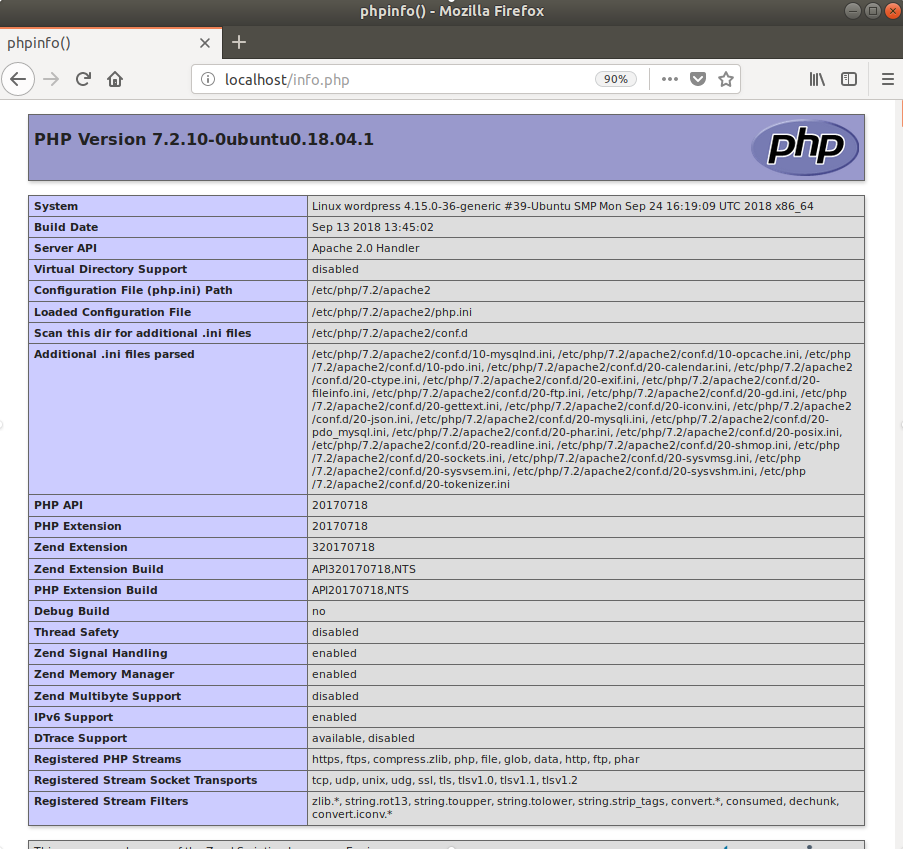This screenshot has width=903, height=849.
Task: Click the forward navigation arrow
Action: point(51,79)
